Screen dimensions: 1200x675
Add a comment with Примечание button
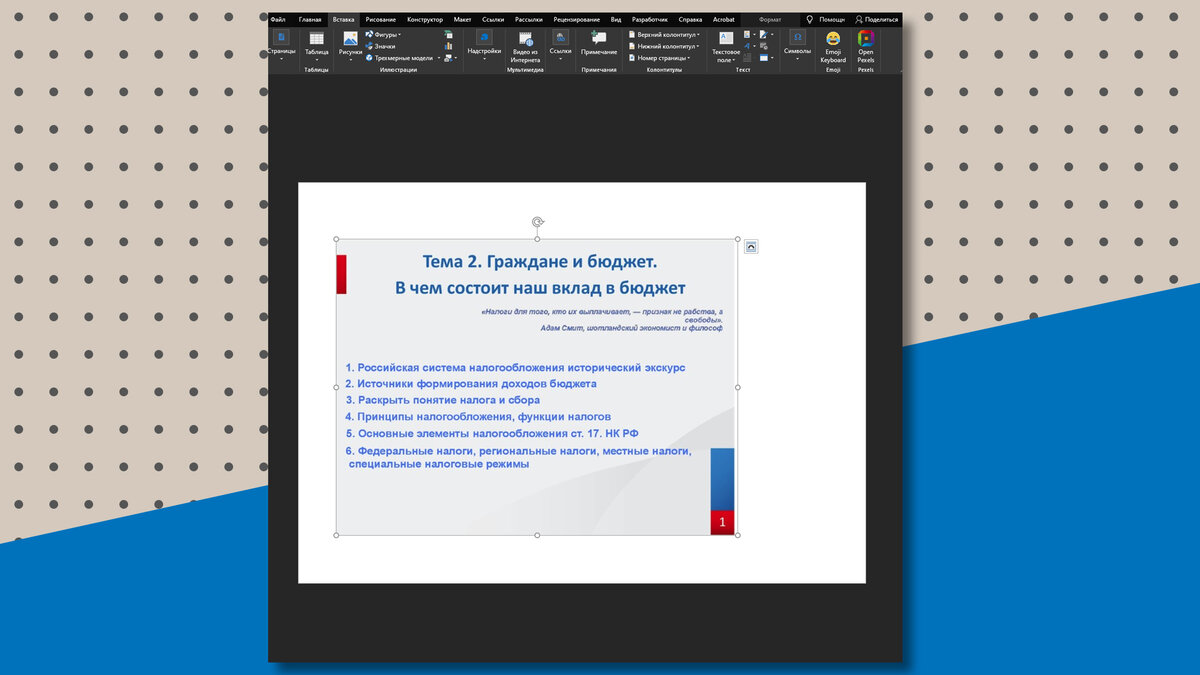599,43
